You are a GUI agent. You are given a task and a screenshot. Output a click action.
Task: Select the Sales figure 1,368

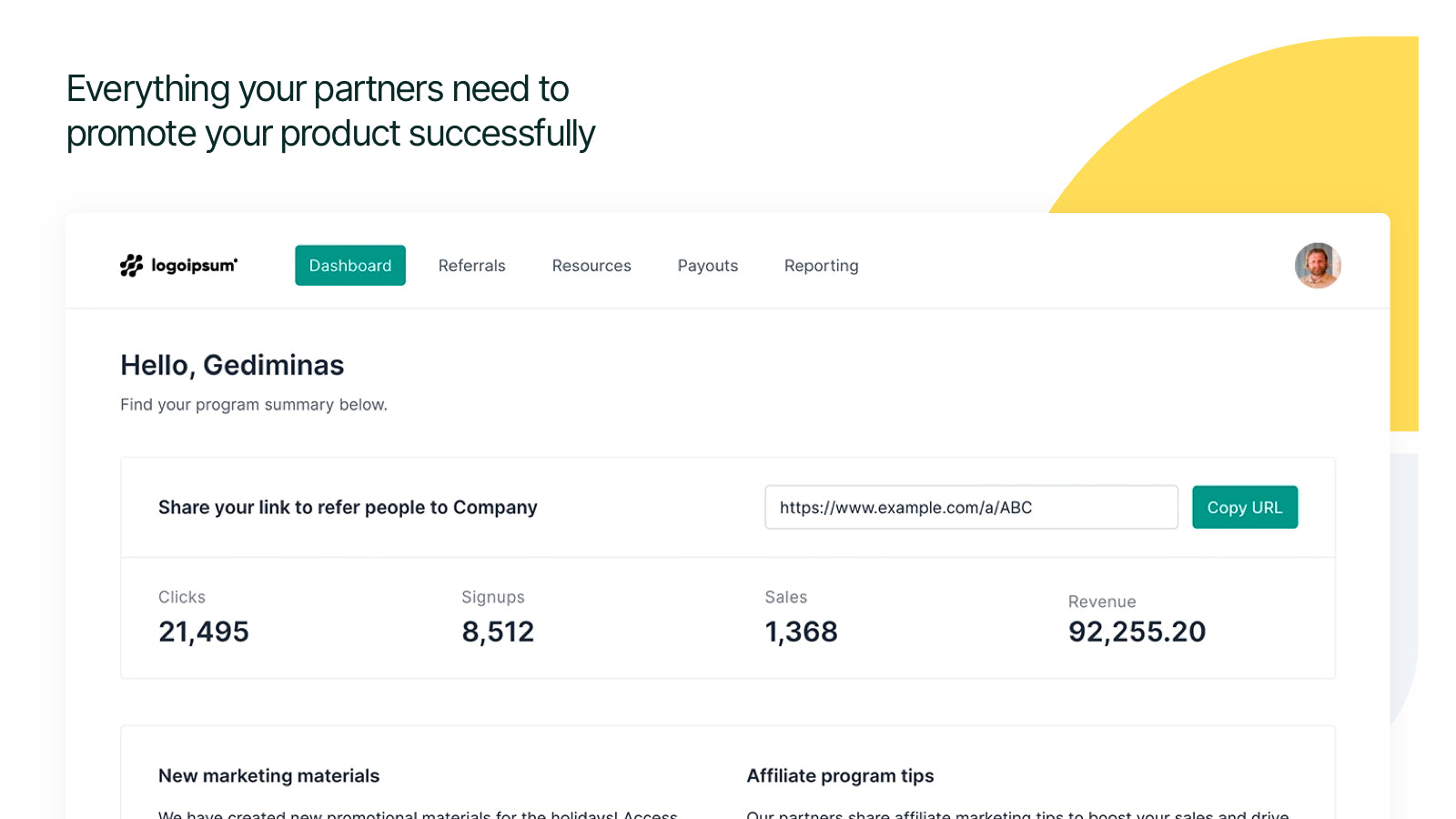[x=801, y=631]
